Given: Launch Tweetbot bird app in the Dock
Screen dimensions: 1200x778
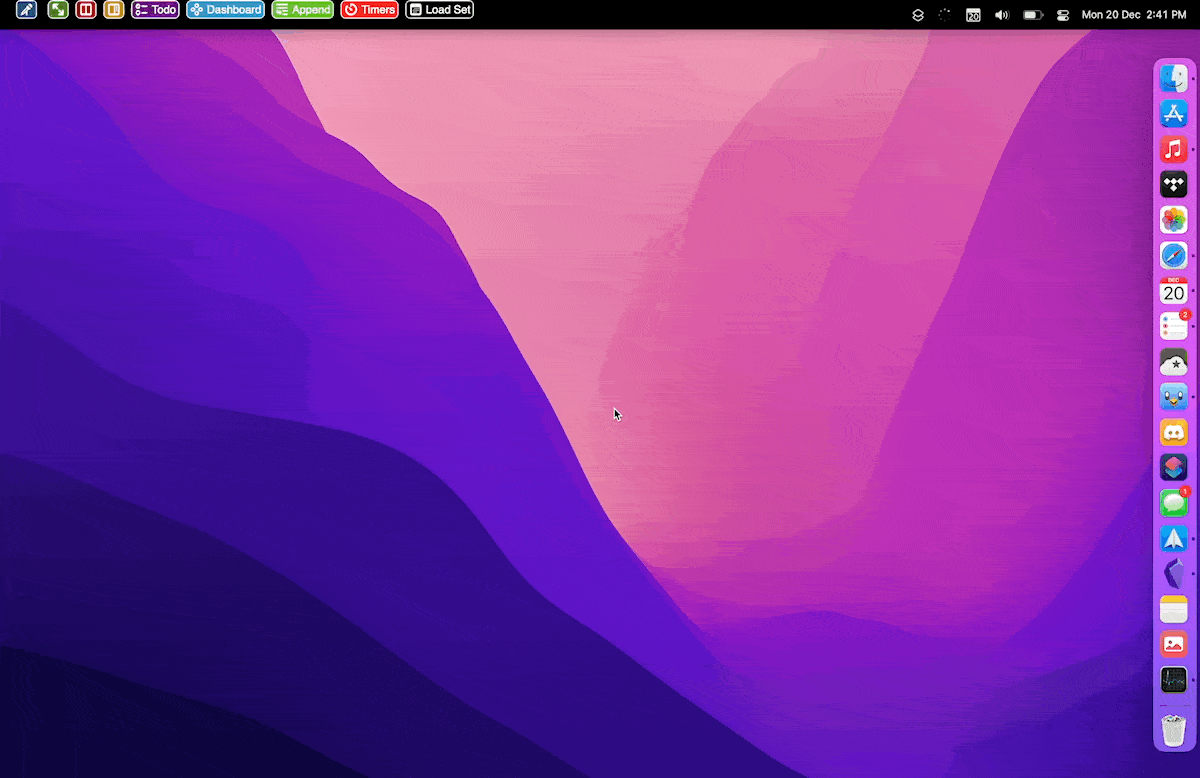Looking at the screenshot, I should pyautogui.click(x=1173, y=397).
